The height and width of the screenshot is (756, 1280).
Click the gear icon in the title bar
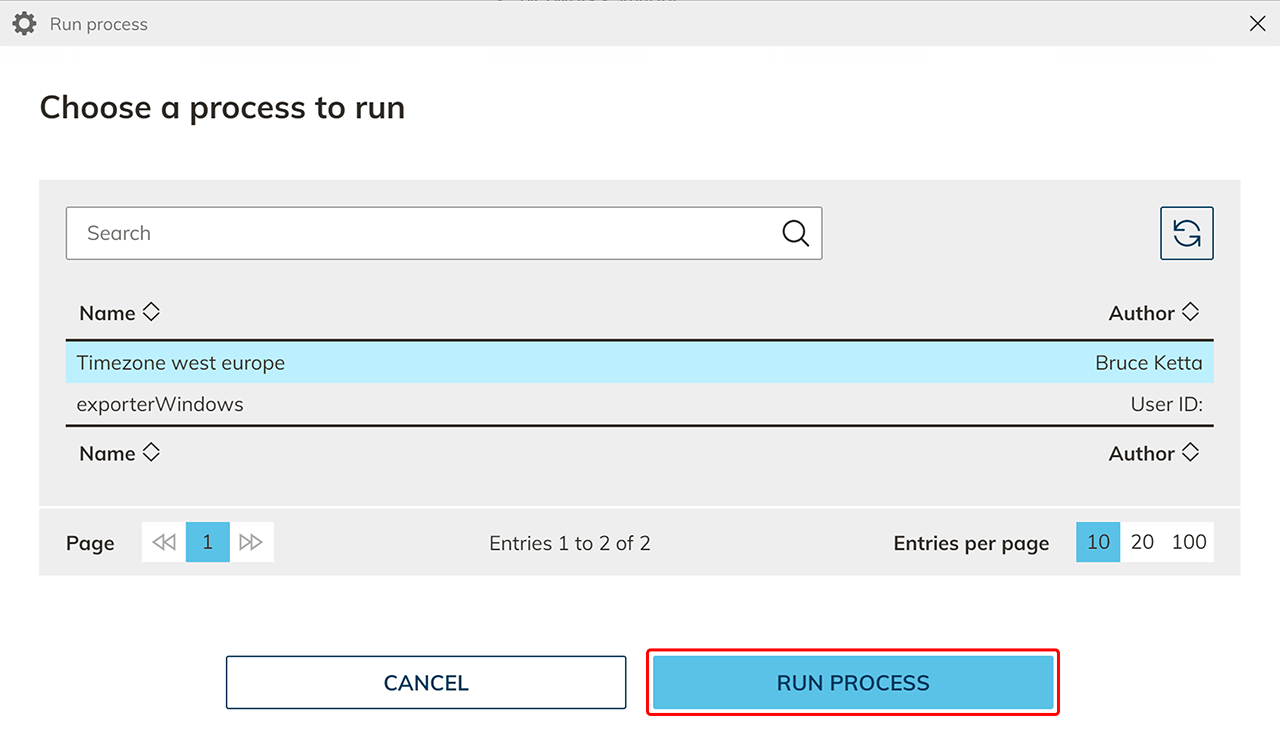(24, 24)
